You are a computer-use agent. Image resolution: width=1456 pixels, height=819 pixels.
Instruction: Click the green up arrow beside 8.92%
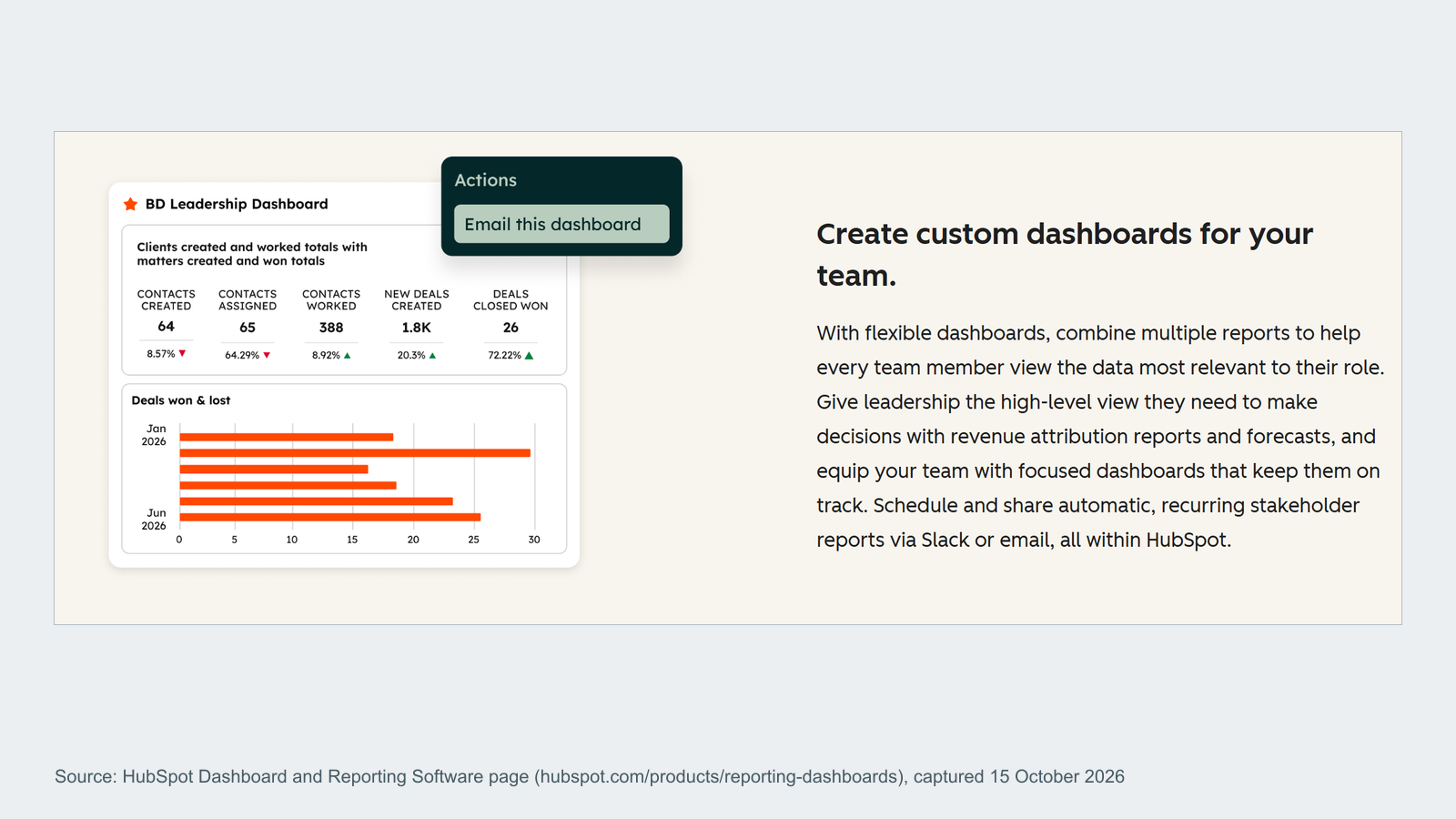pos(348,355)
